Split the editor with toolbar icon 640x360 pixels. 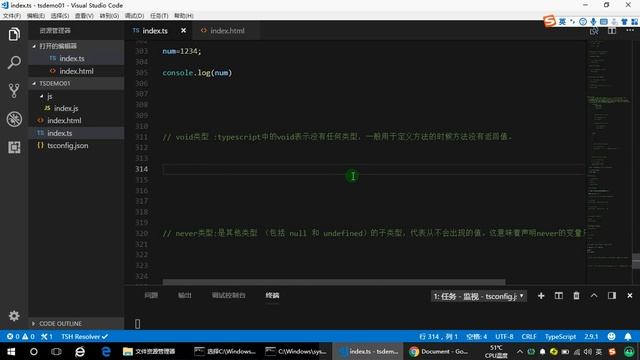612,31
